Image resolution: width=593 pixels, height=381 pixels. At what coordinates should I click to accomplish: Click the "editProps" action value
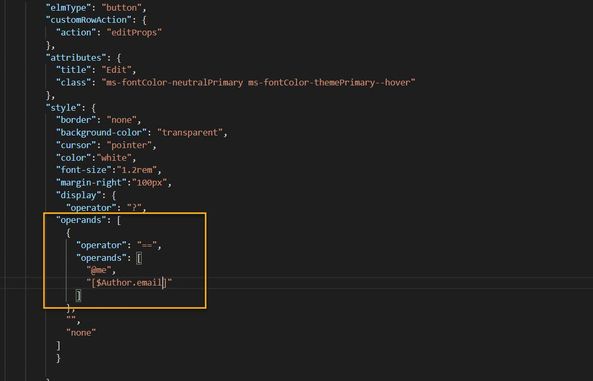pyautogui.click(x=134, y=33)
